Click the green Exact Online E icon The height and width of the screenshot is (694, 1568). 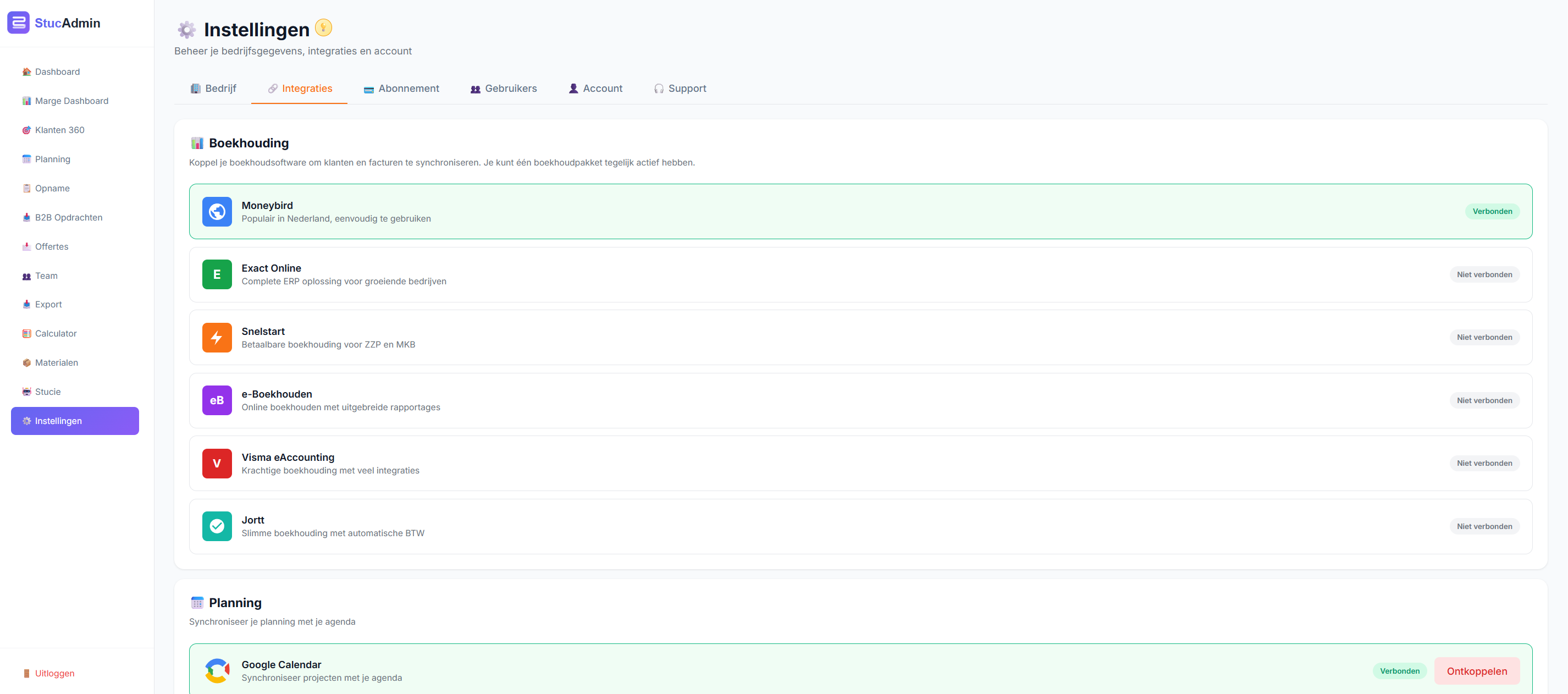click(217, 274)
